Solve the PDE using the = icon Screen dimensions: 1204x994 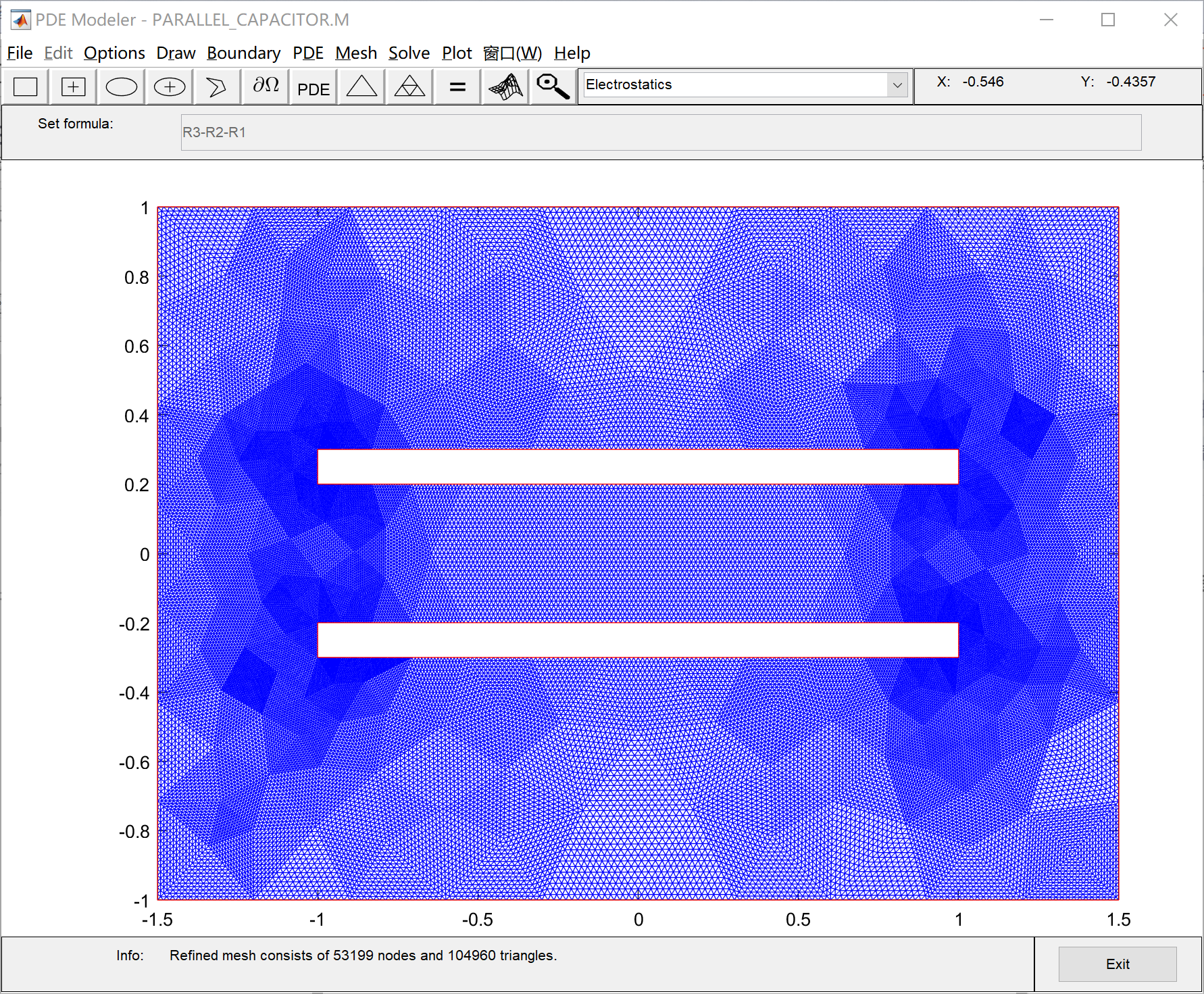coord(457,86)
